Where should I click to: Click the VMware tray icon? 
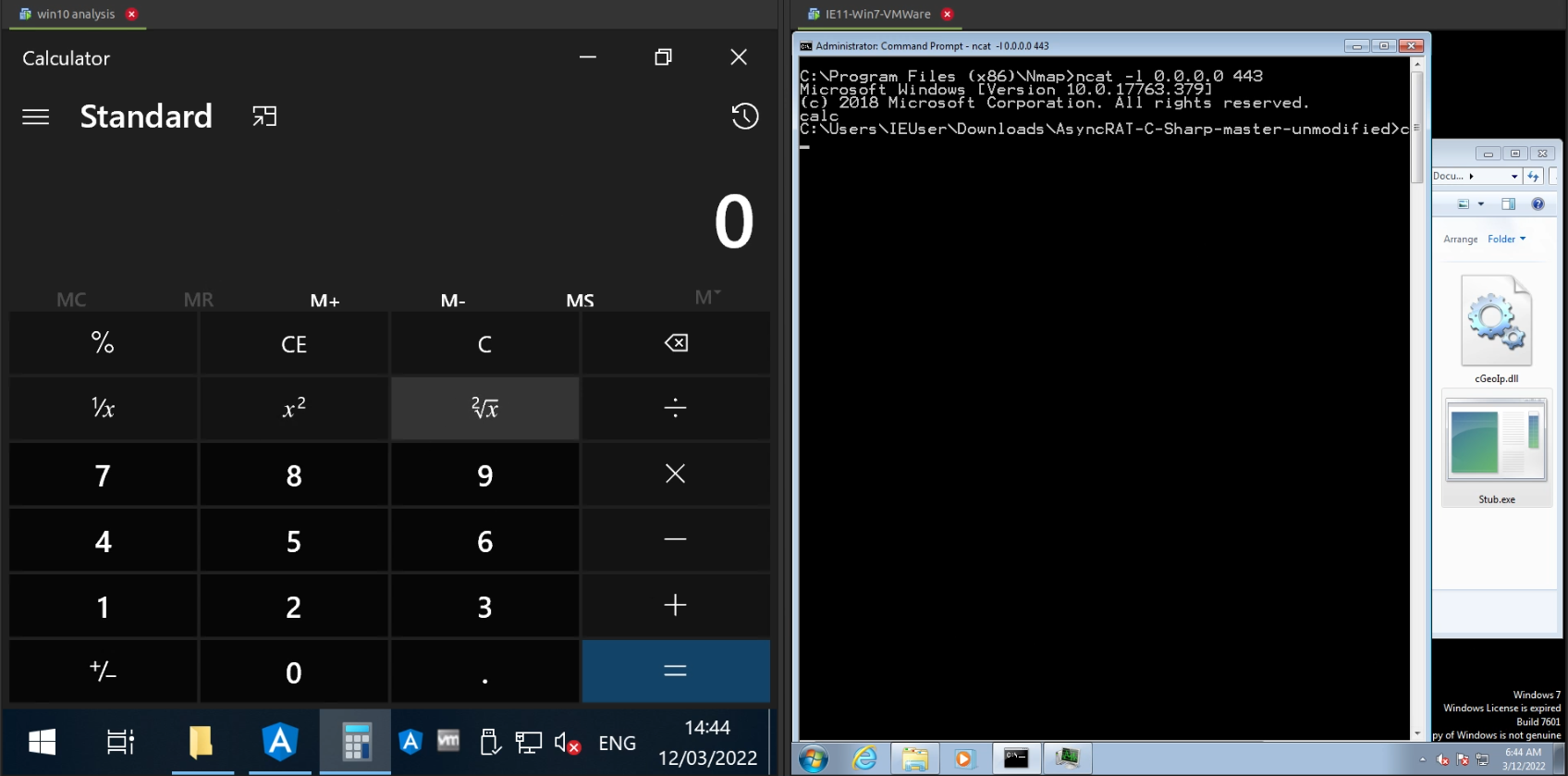tap(448, 741)
